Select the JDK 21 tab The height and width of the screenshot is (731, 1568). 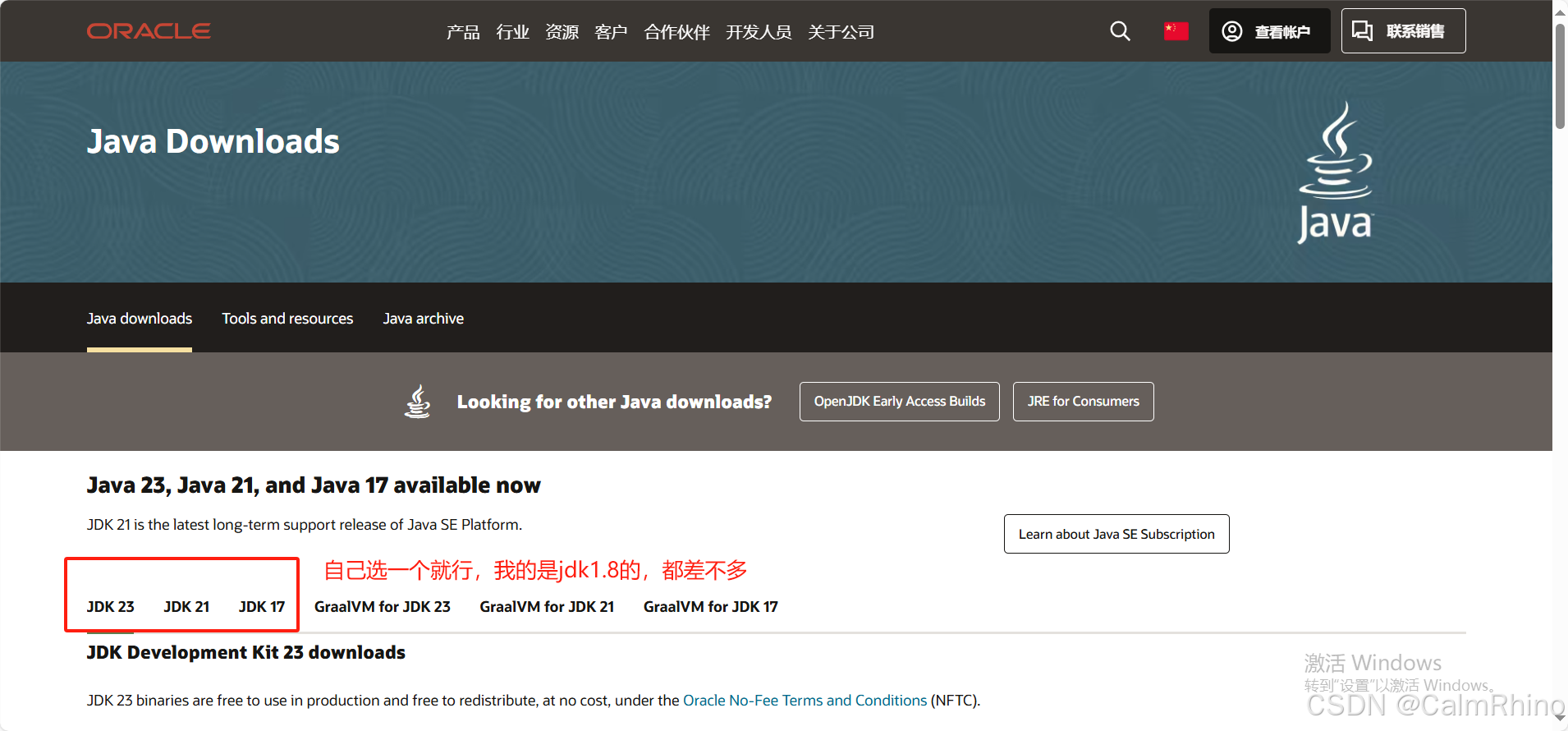tap(186, 607)
